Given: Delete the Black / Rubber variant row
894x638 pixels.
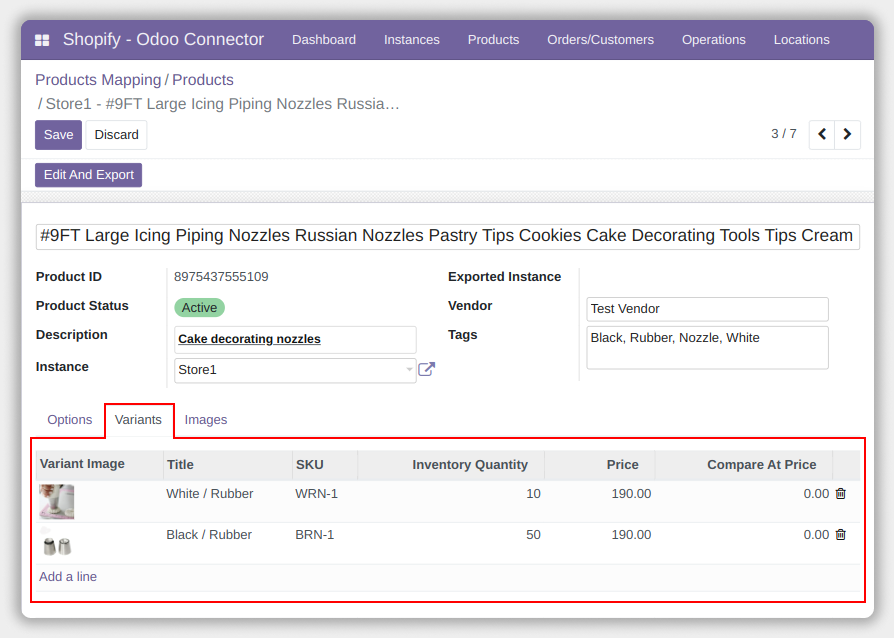Looking at the screenshot, I should coord(840,535).
